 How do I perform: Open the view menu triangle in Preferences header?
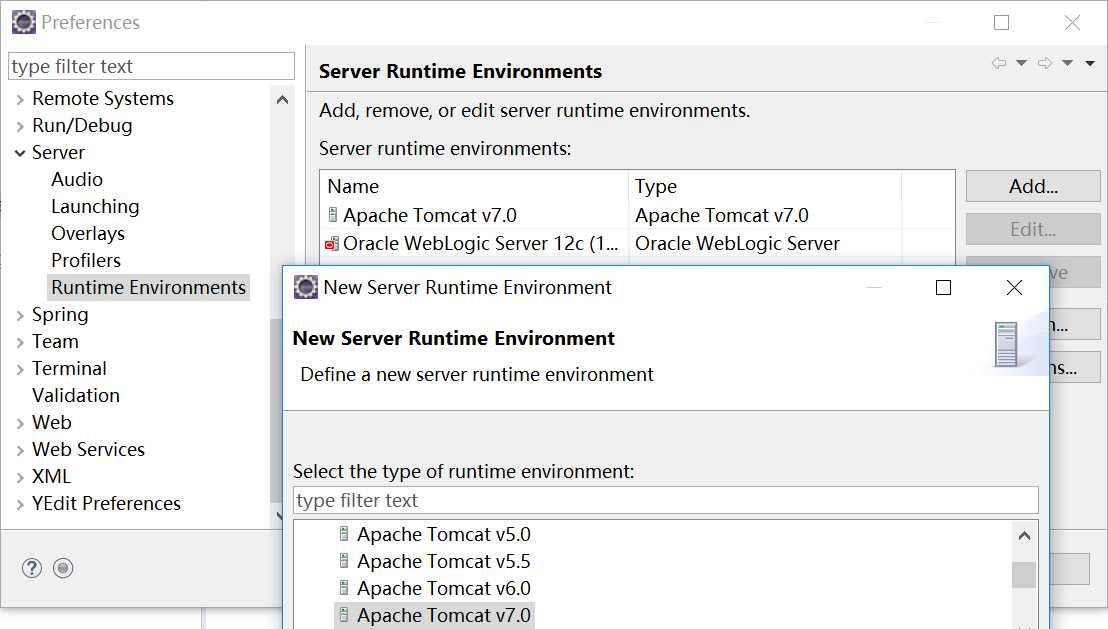[x=1090, y=64]
